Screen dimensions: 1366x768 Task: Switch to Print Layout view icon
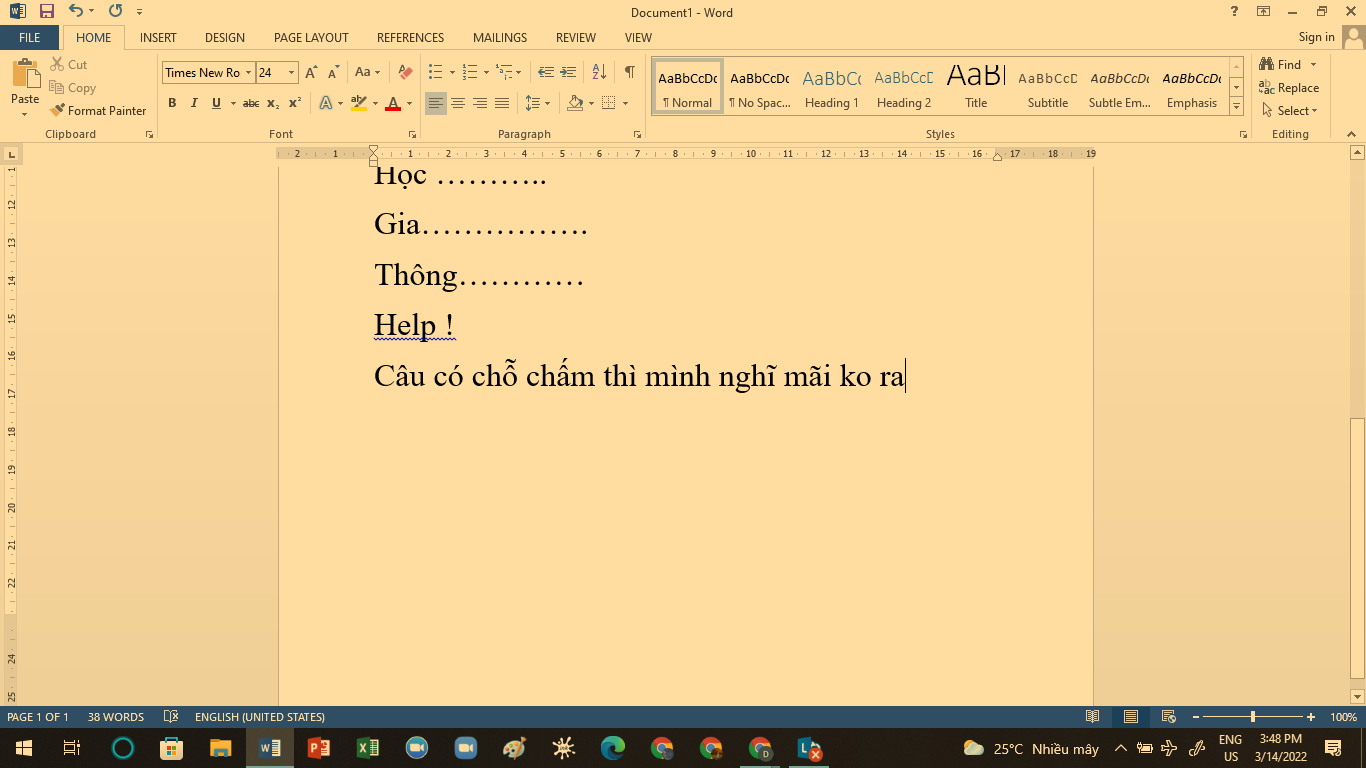(1131, 717)
